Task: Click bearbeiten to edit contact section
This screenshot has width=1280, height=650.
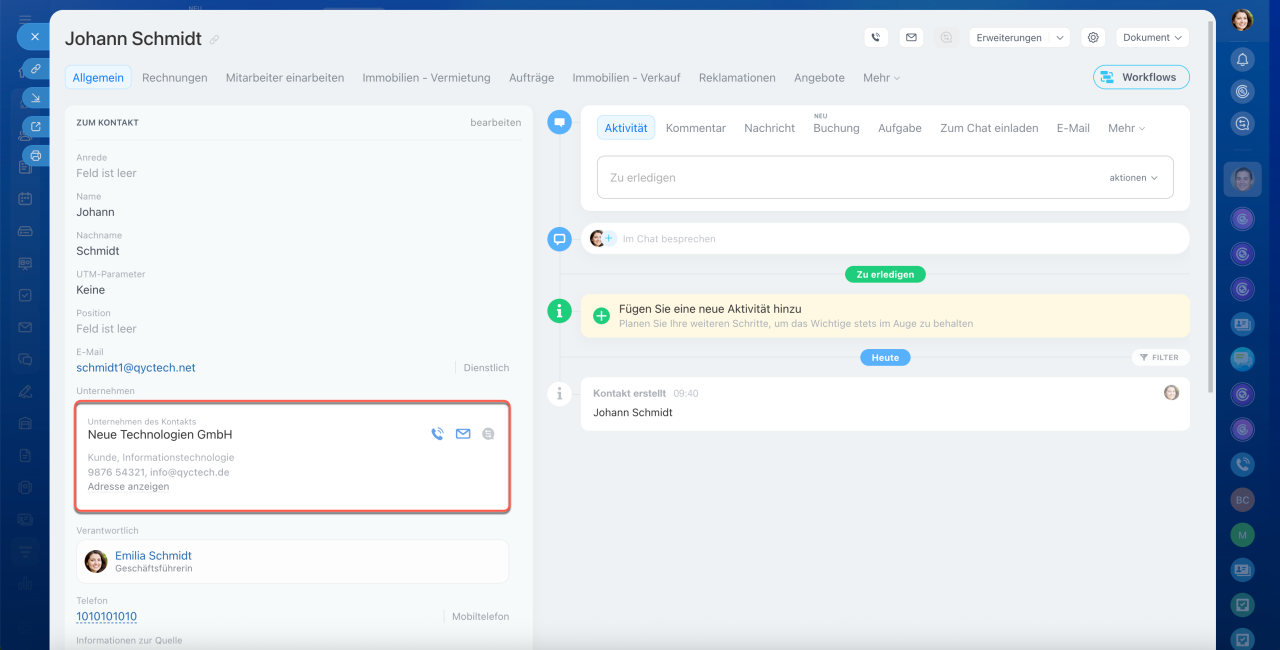Action: click(495, 123)
